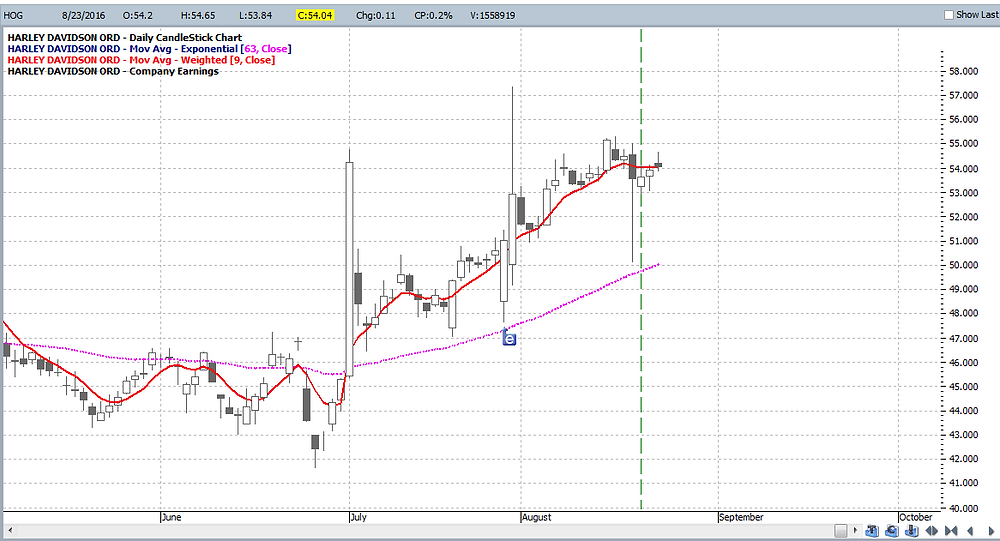Click the June label on time axis
The height and width of the screenshot is (541, 1000).
click(x=172, y=517)
